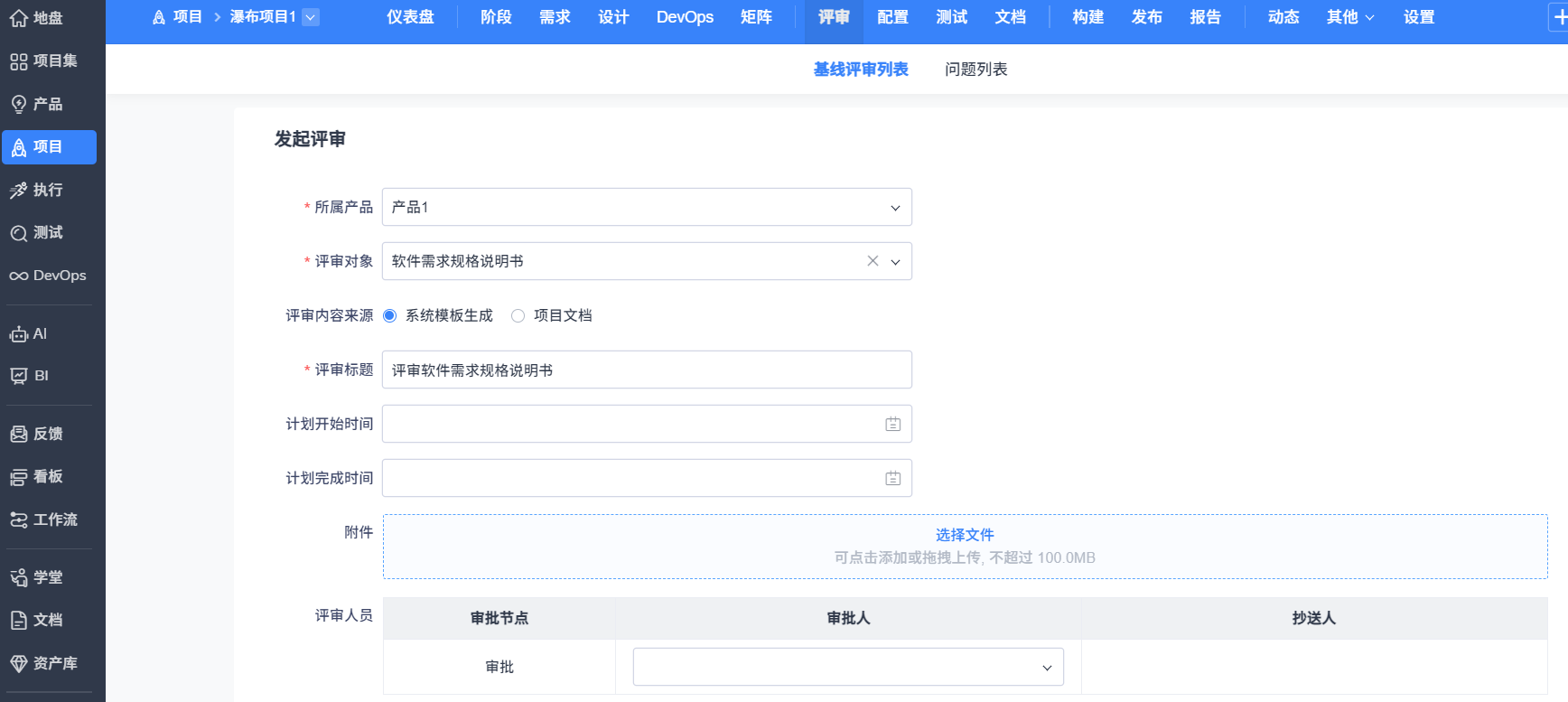Open the DevOps infinity icon in sidebar

pyautogui.click(x=19, y=276)
